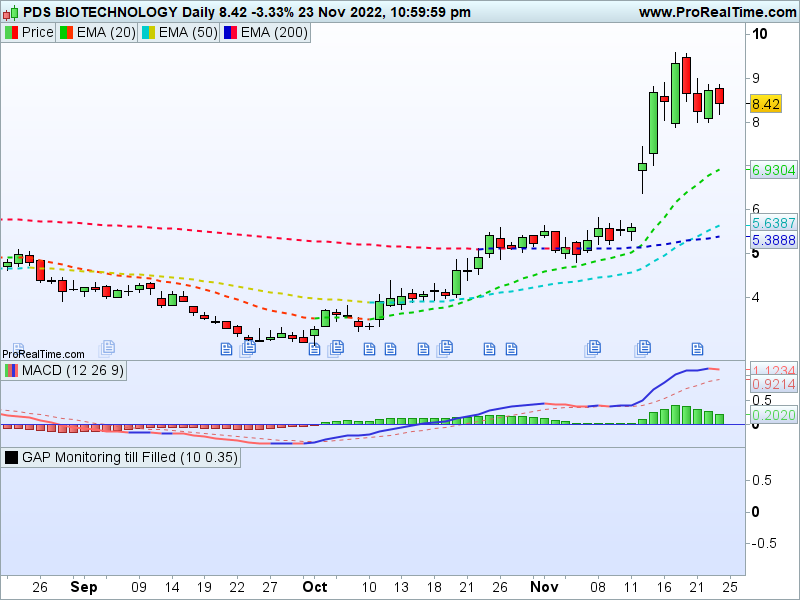The image size is (800, 600).
Task: Click the EMA (200) legend color icon
Action: tap(230, 33)
